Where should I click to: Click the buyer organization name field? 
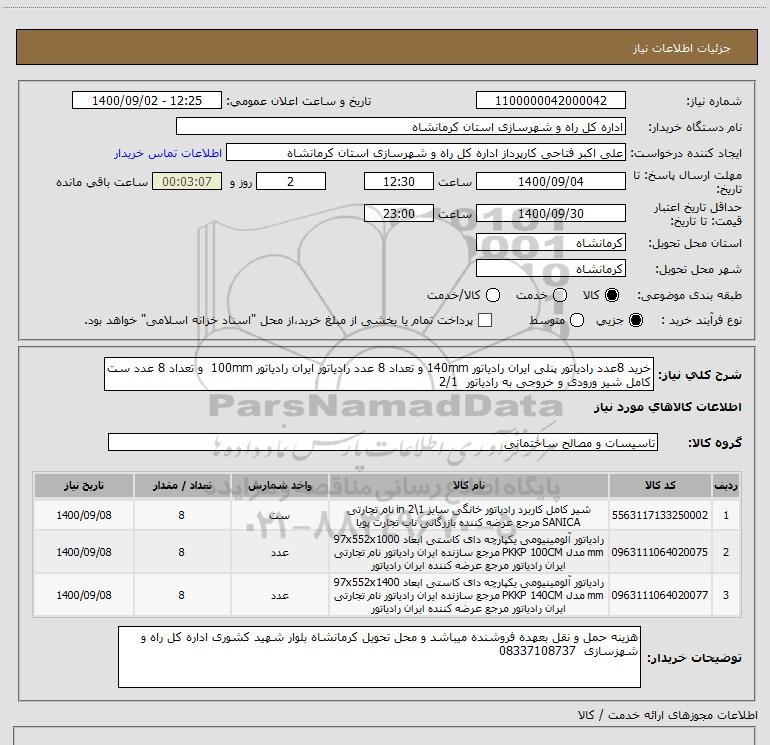pos(401,126)
